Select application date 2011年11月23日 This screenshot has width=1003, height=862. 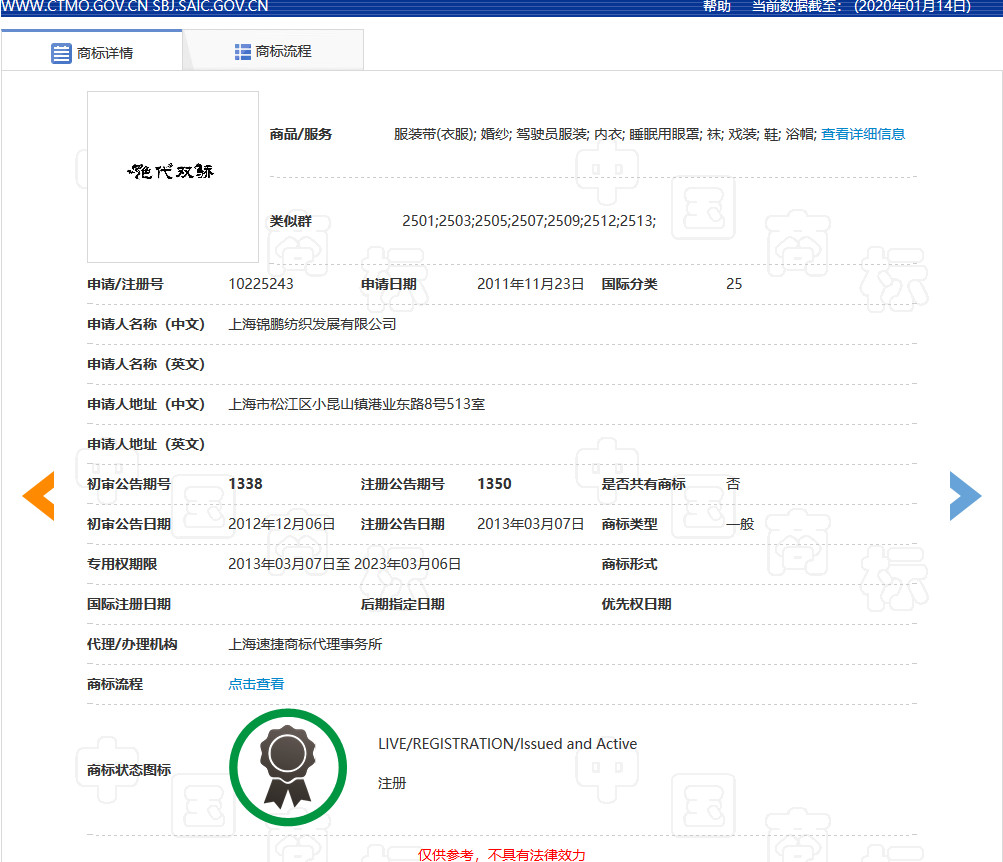click(530, 284)
